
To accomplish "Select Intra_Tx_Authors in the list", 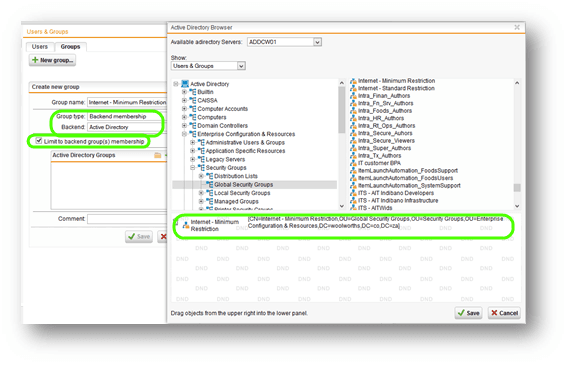I will tap(380, 156).
